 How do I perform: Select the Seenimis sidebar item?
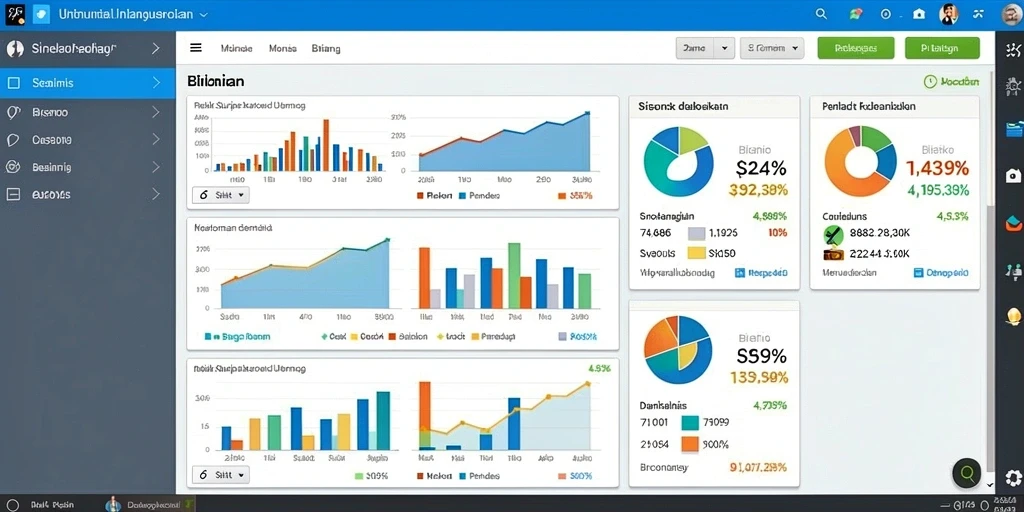pos(88,83)
